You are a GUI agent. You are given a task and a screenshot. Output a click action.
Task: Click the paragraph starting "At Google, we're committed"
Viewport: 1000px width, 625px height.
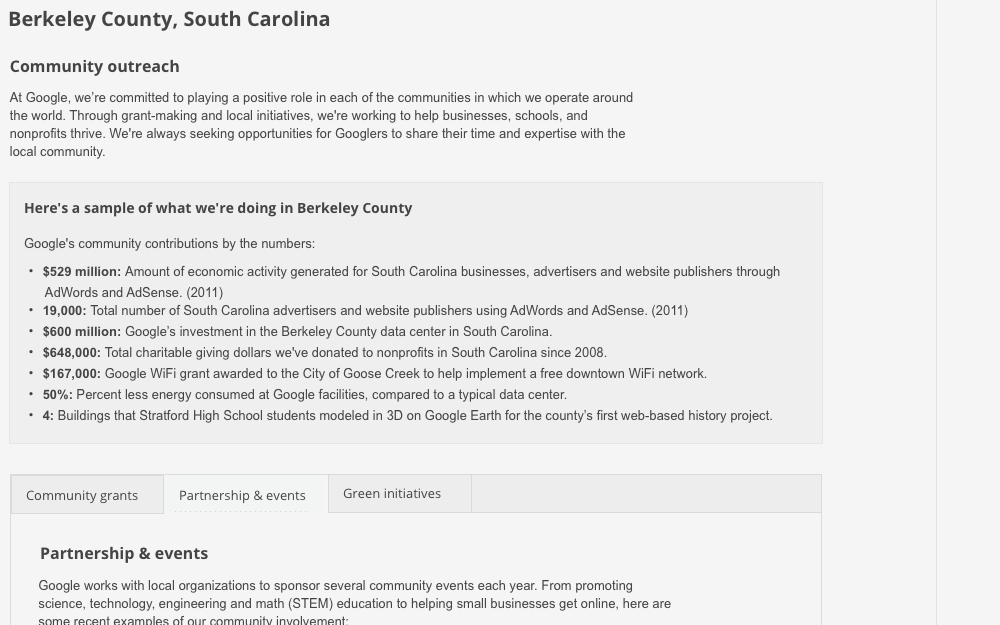point(320,124)
